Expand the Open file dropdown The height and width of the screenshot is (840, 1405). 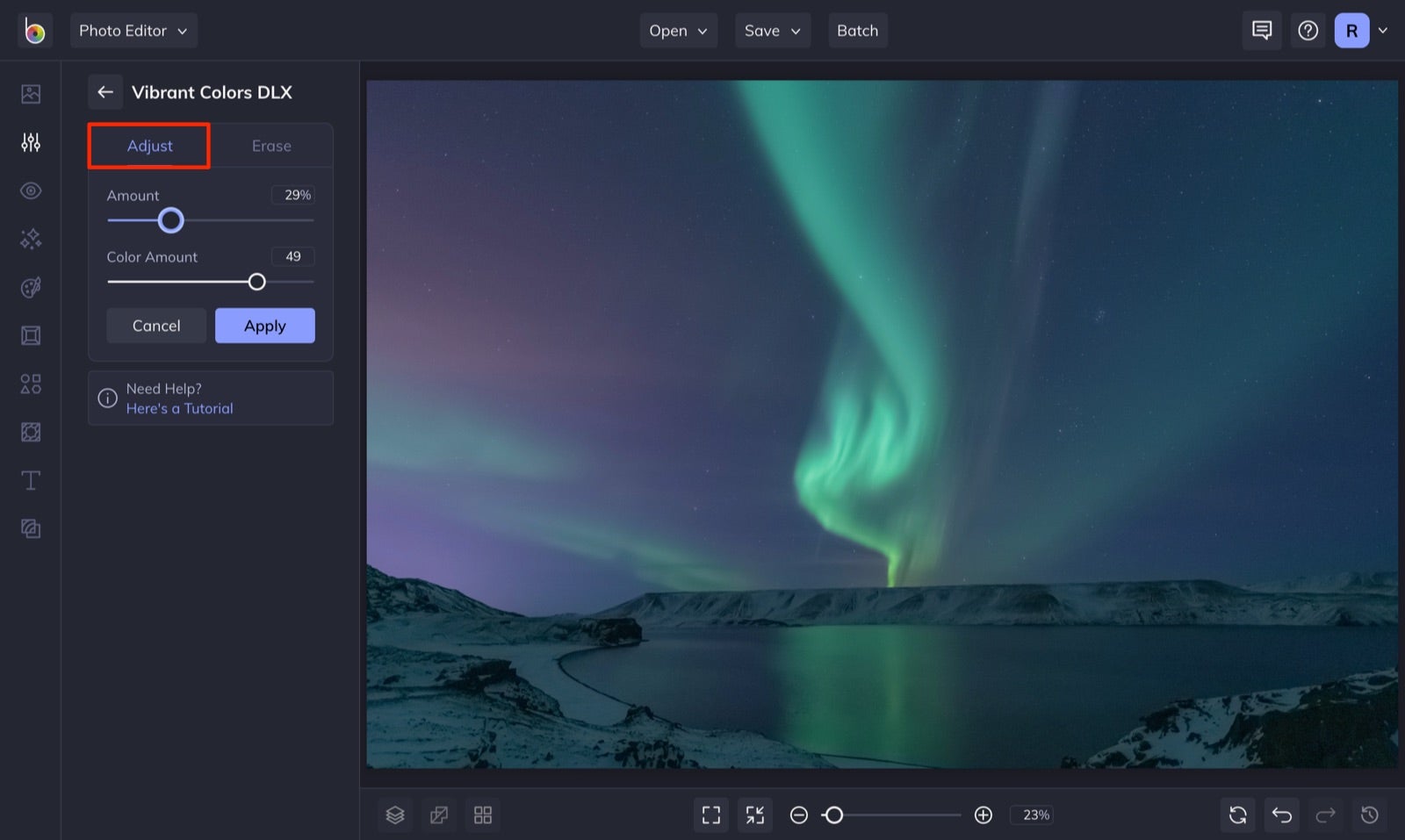pyautogui.click(x=678, y=30)
